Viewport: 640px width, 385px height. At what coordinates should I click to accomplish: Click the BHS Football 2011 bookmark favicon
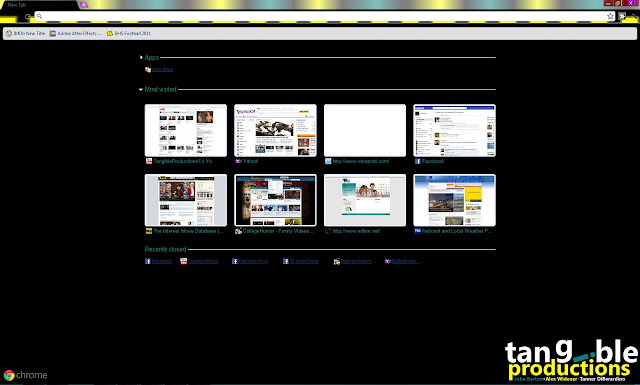pos(109,33)
